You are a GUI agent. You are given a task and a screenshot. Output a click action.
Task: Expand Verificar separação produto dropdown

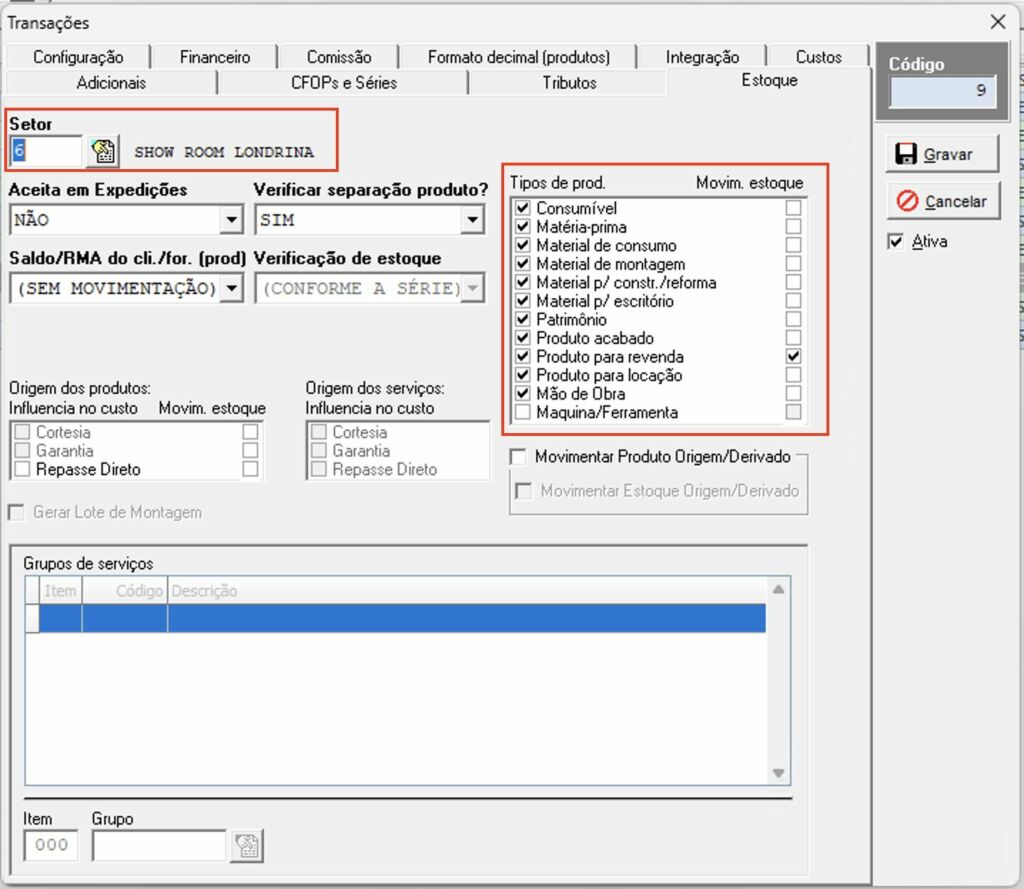point(472,219)
